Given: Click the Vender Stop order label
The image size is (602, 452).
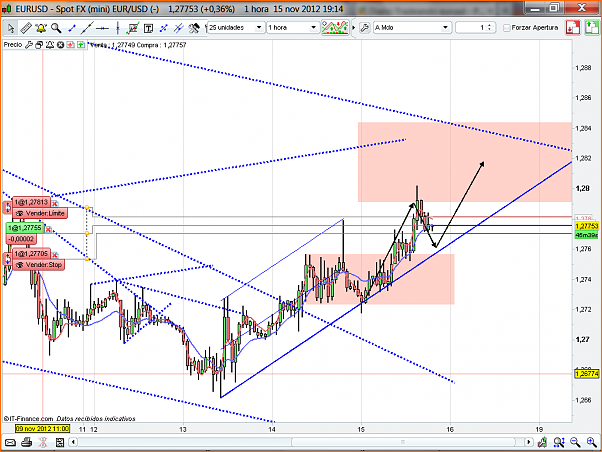Looking at the screenshot, I should pos(39,265).
